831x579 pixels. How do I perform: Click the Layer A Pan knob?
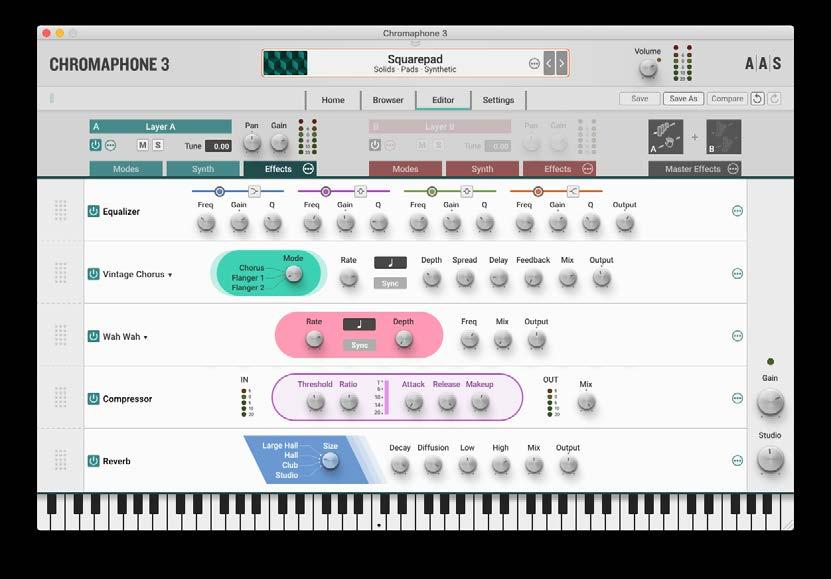tap(252, 142)
